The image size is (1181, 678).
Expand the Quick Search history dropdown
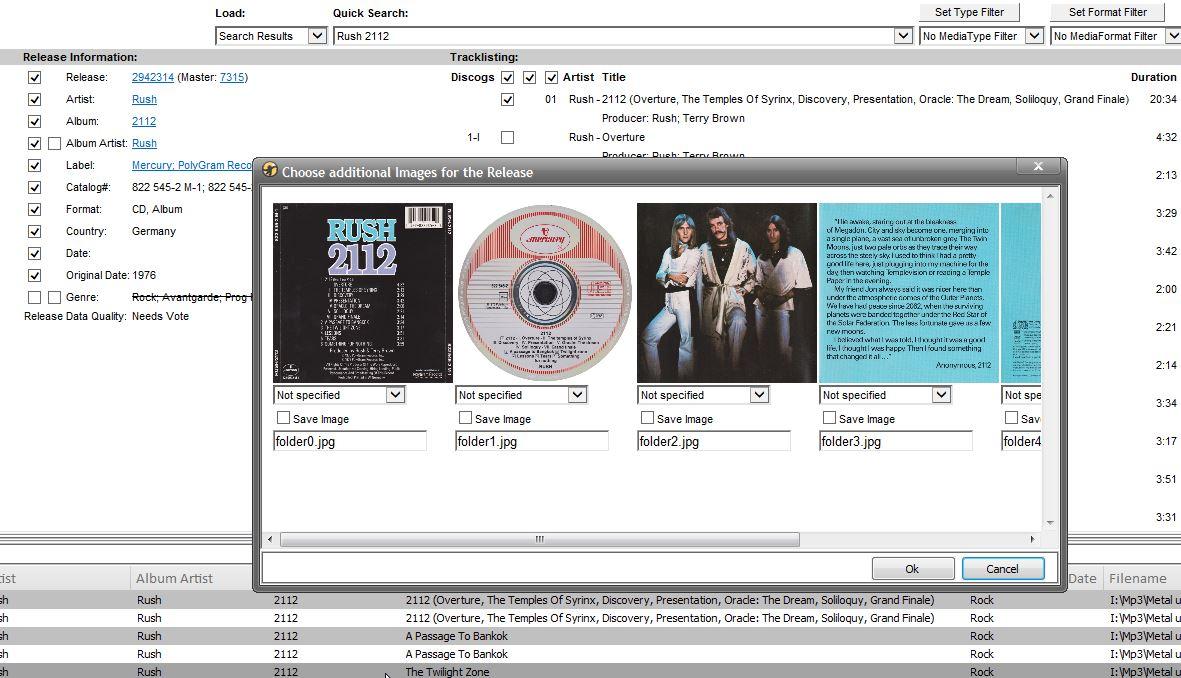click(903, 35)
